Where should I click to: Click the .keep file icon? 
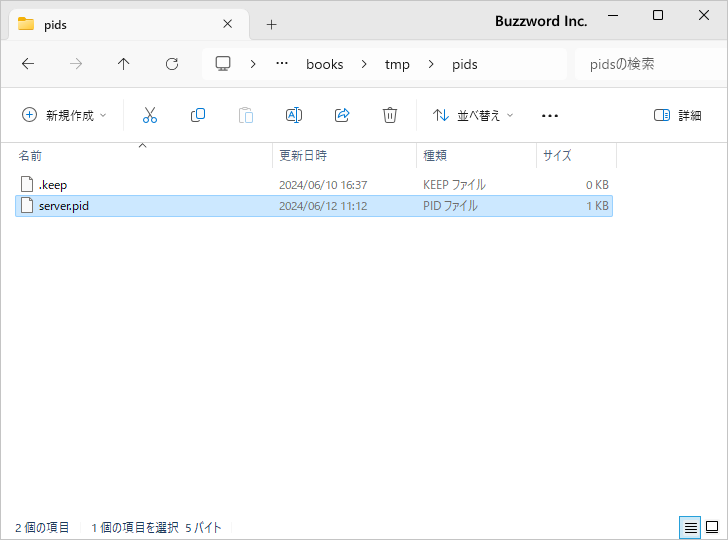[27, 184]
